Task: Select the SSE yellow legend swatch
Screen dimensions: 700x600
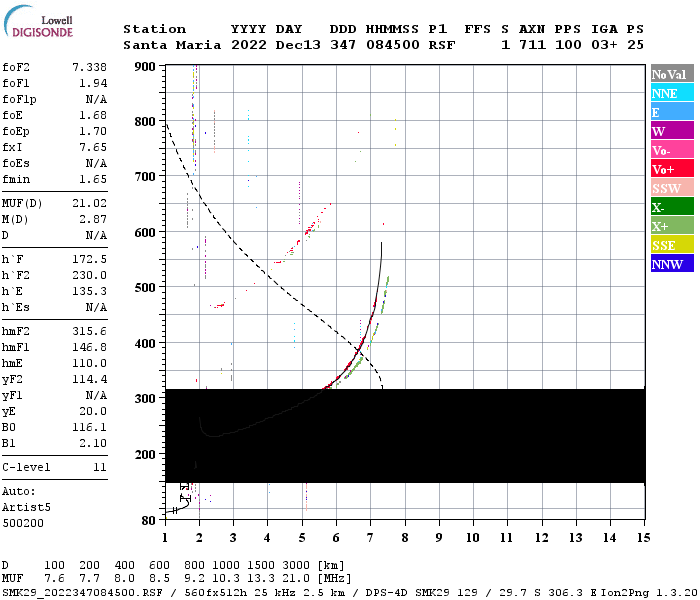Action: pos(672,245)
